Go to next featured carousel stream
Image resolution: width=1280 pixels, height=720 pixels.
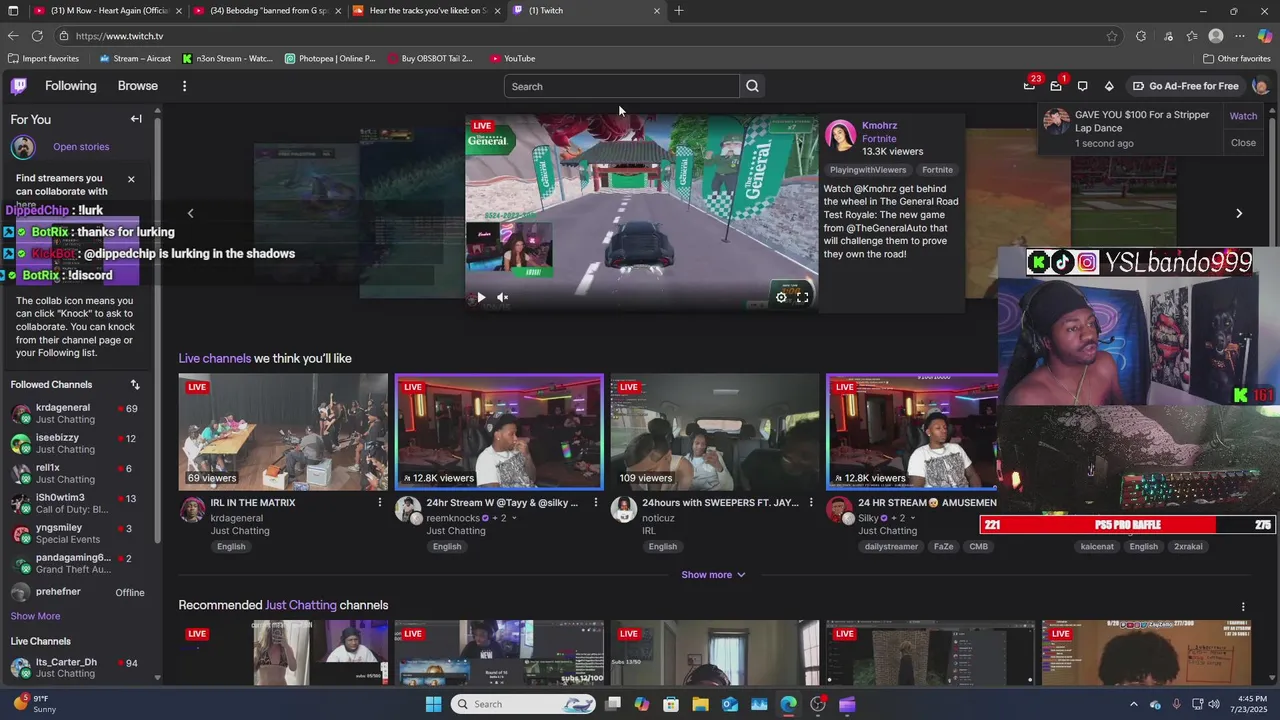point(1239,213)
